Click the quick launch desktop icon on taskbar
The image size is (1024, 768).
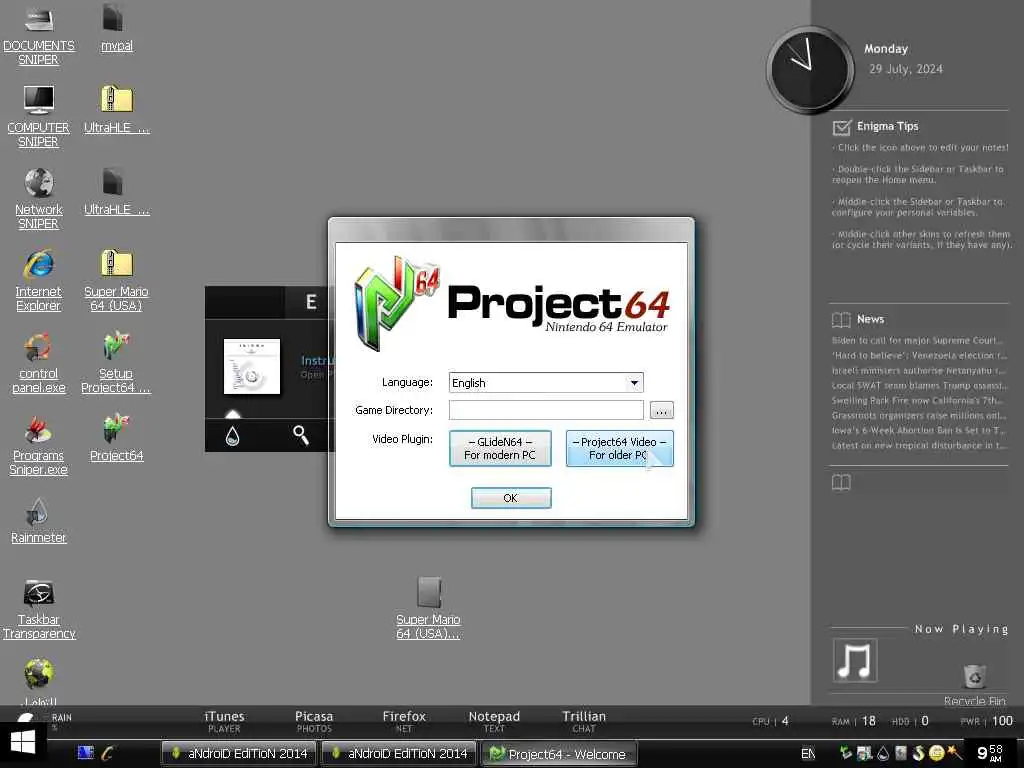pos(86,753)
